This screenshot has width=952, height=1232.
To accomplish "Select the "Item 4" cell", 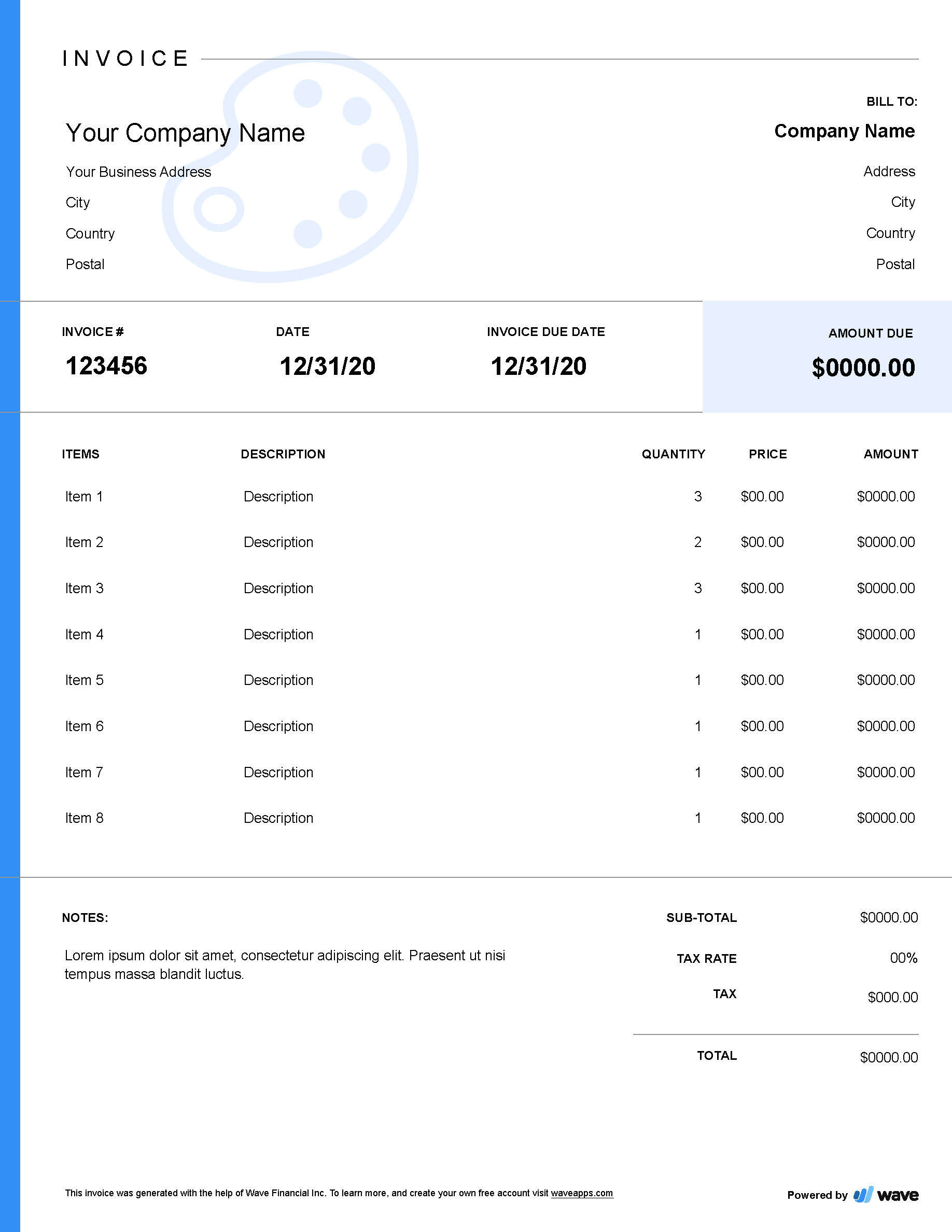I will 84,635.
